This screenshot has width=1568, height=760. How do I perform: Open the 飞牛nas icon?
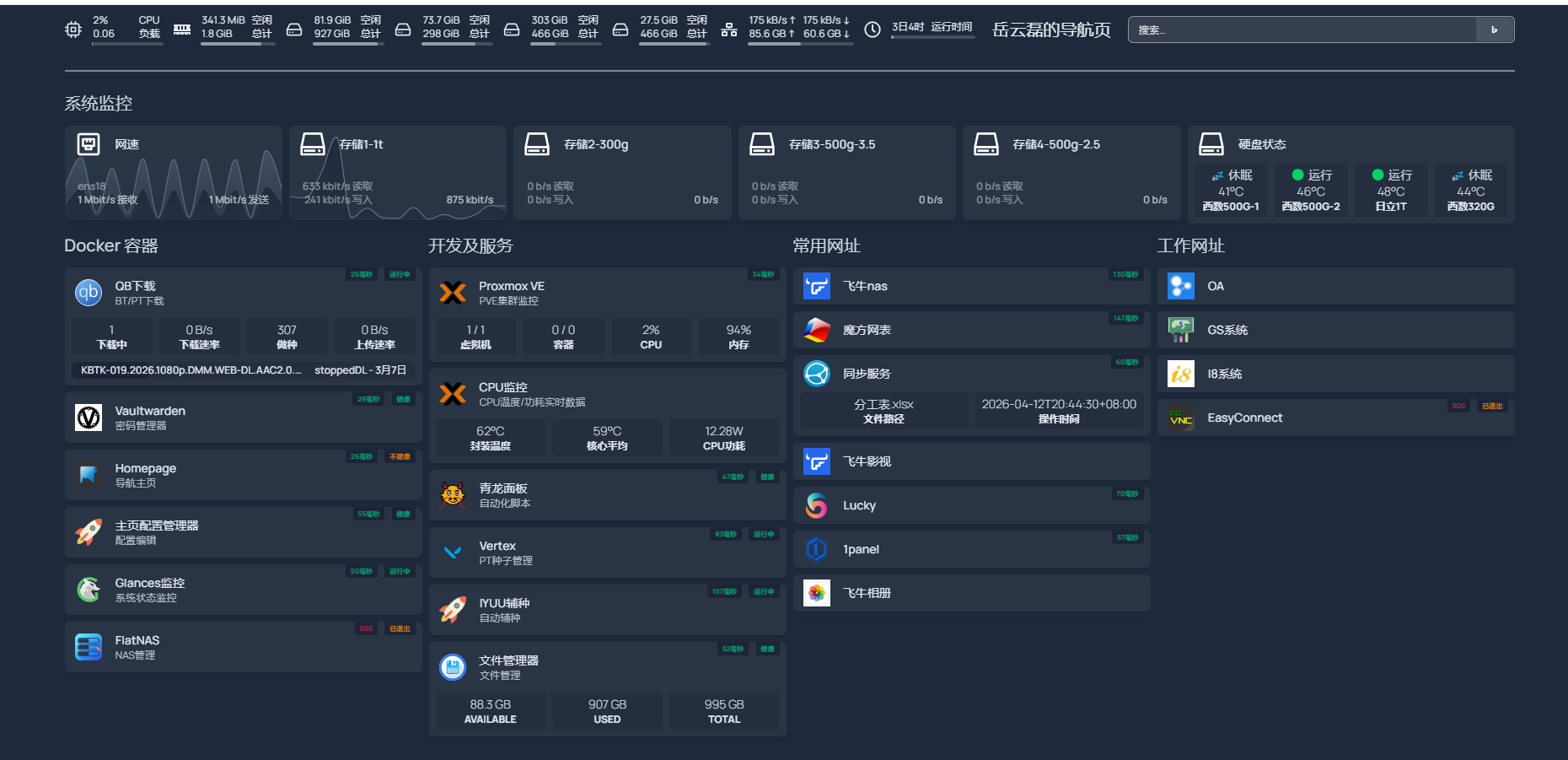[x=817, y=286]
